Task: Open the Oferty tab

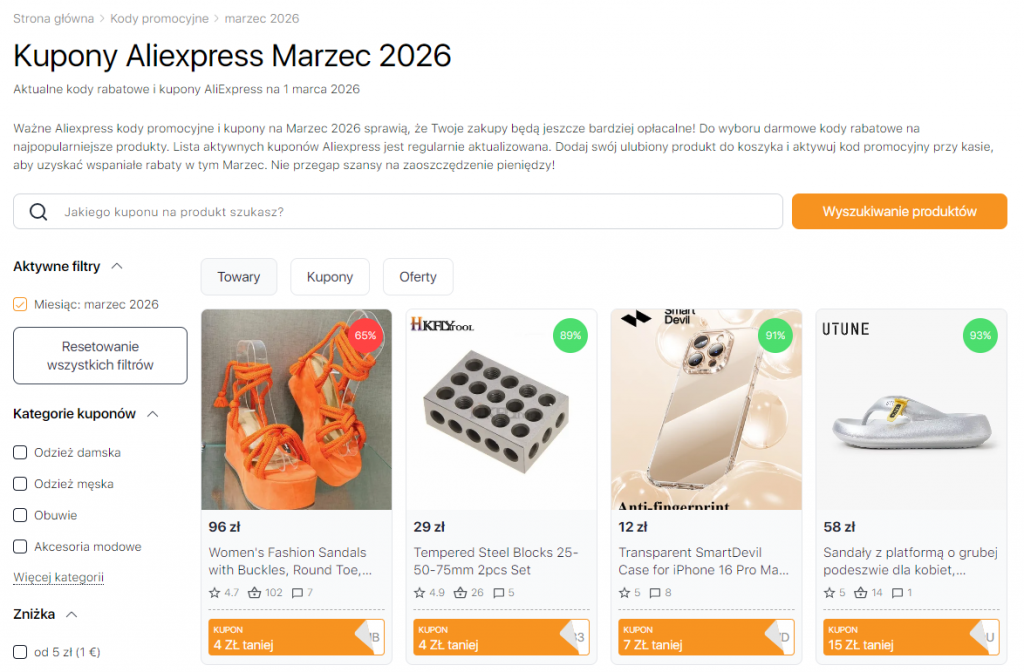Action: point(417,276)
